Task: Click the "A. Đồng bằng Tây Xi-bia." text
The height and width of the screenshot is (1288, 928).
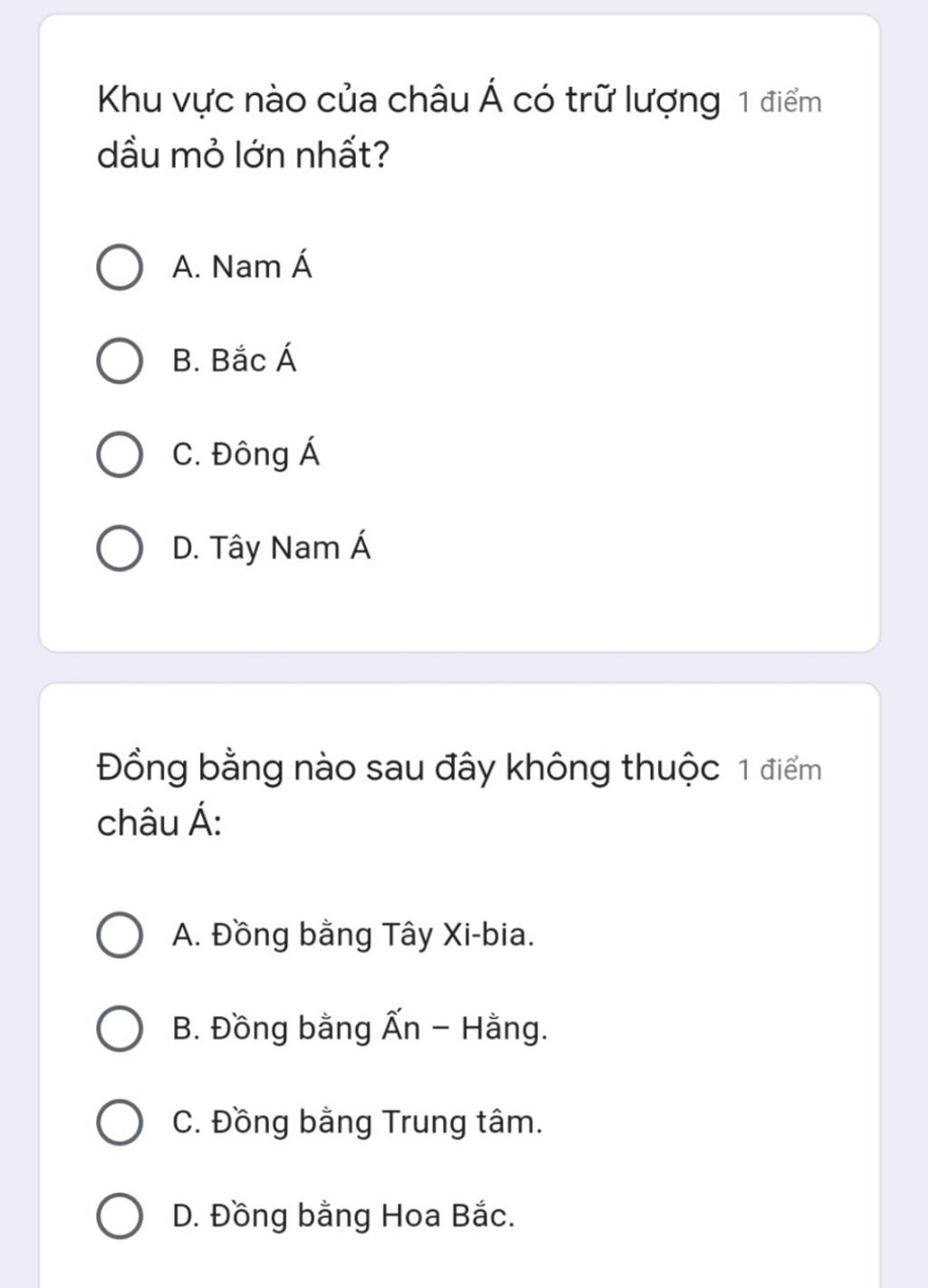Action: pyautogui.click(x=353, y=935)
